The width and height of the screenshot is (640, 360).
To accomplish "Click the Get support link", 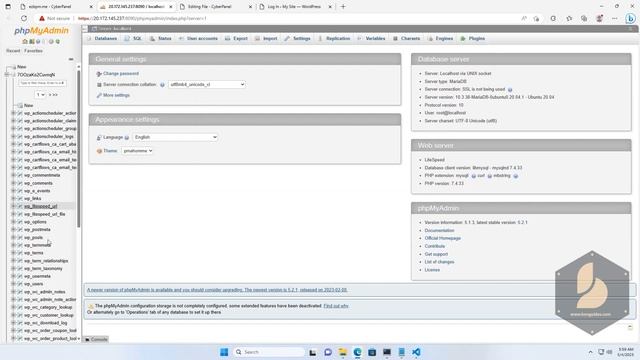I will click(436, 254).
